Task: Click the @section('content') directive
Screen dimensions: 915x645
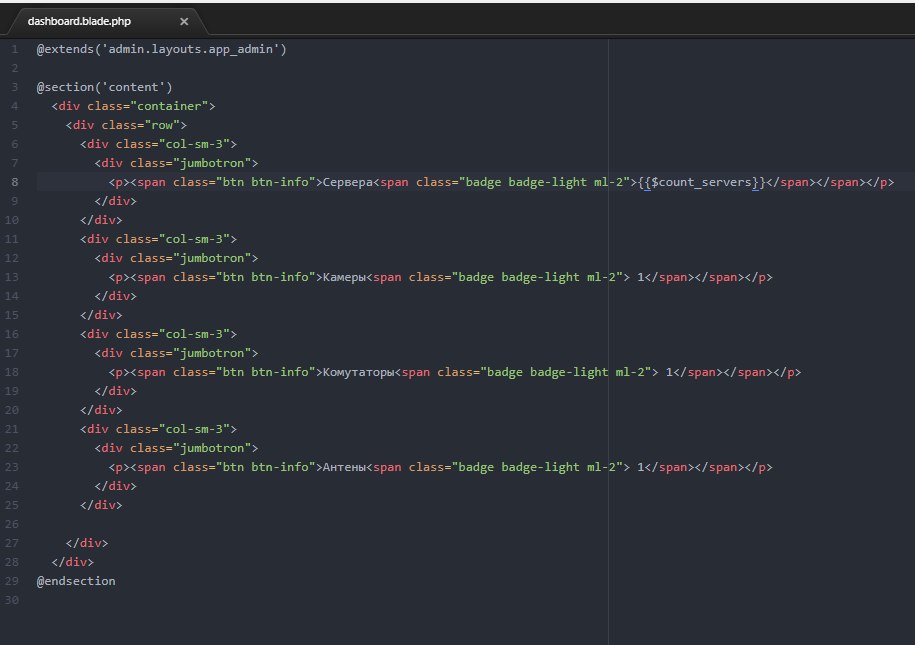Action: 104,87
